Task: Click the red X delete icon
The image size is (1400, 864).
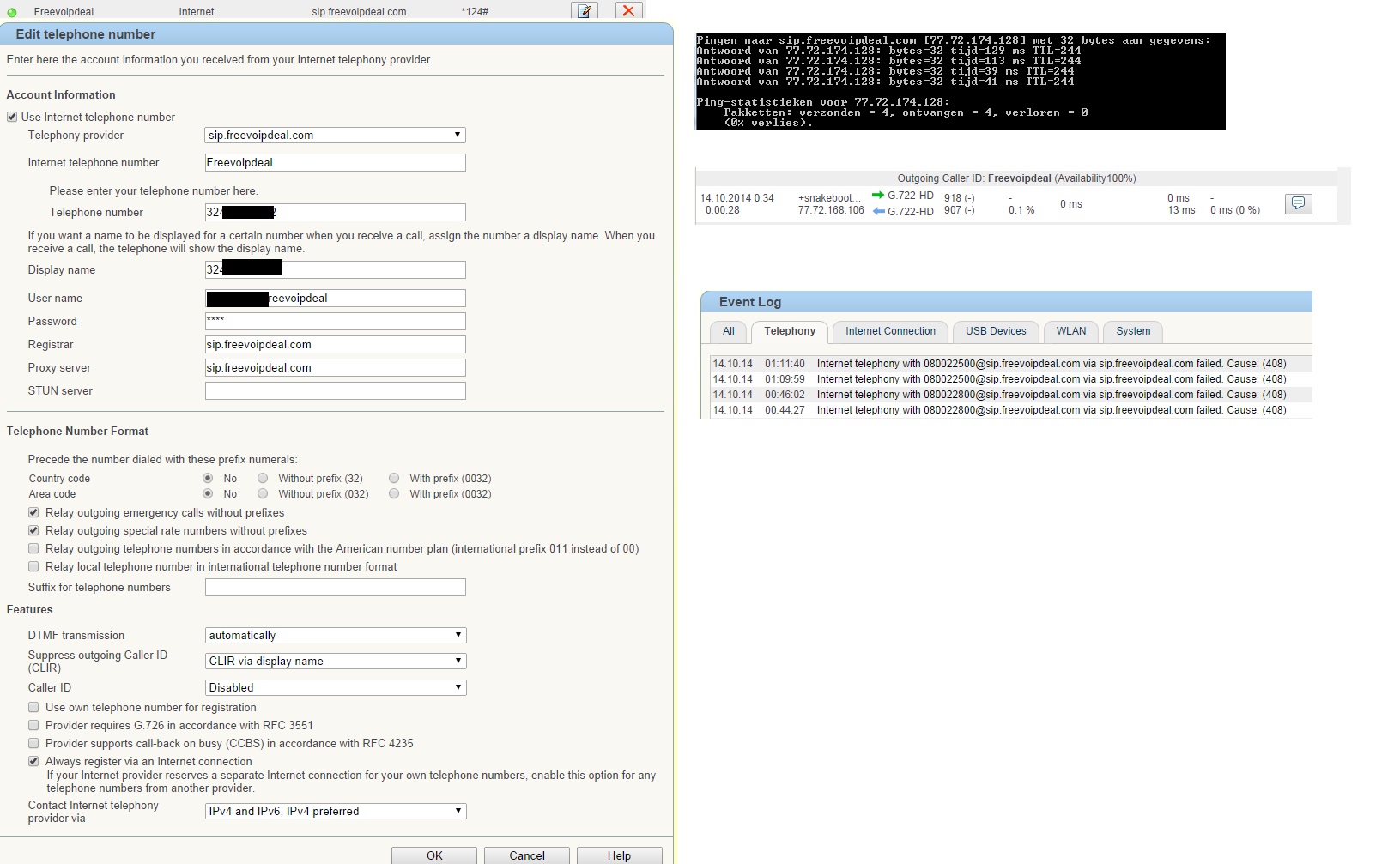Action: click(x=628, y=11)
